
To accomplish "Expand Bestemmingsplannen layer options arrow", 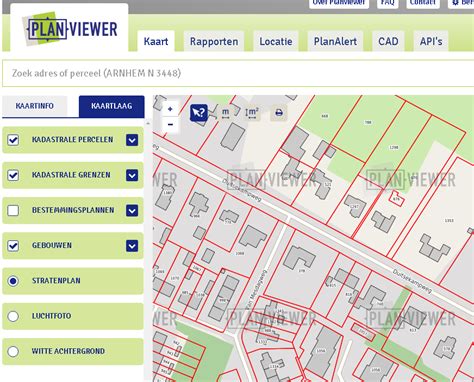I will [x=132, y=210].
